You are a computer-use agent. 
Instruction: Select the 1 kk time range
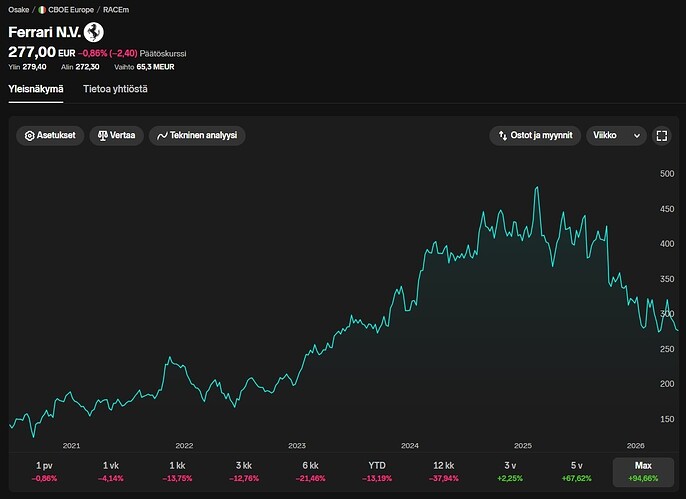[177, 471]
